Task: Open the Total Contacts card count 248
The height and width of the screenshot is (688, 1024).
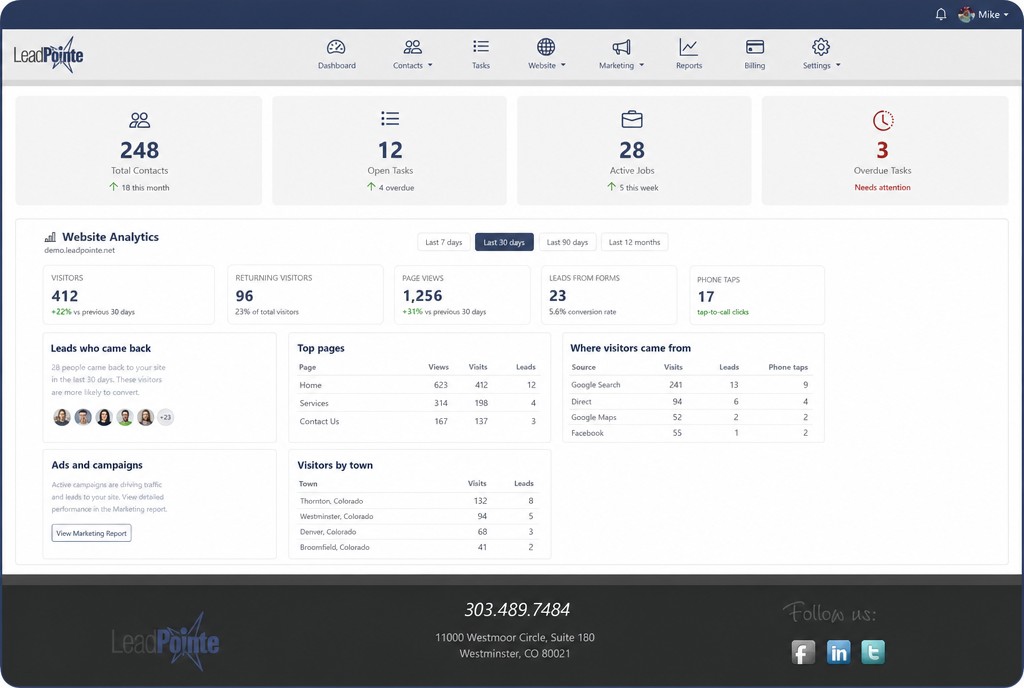Action: 139,150
